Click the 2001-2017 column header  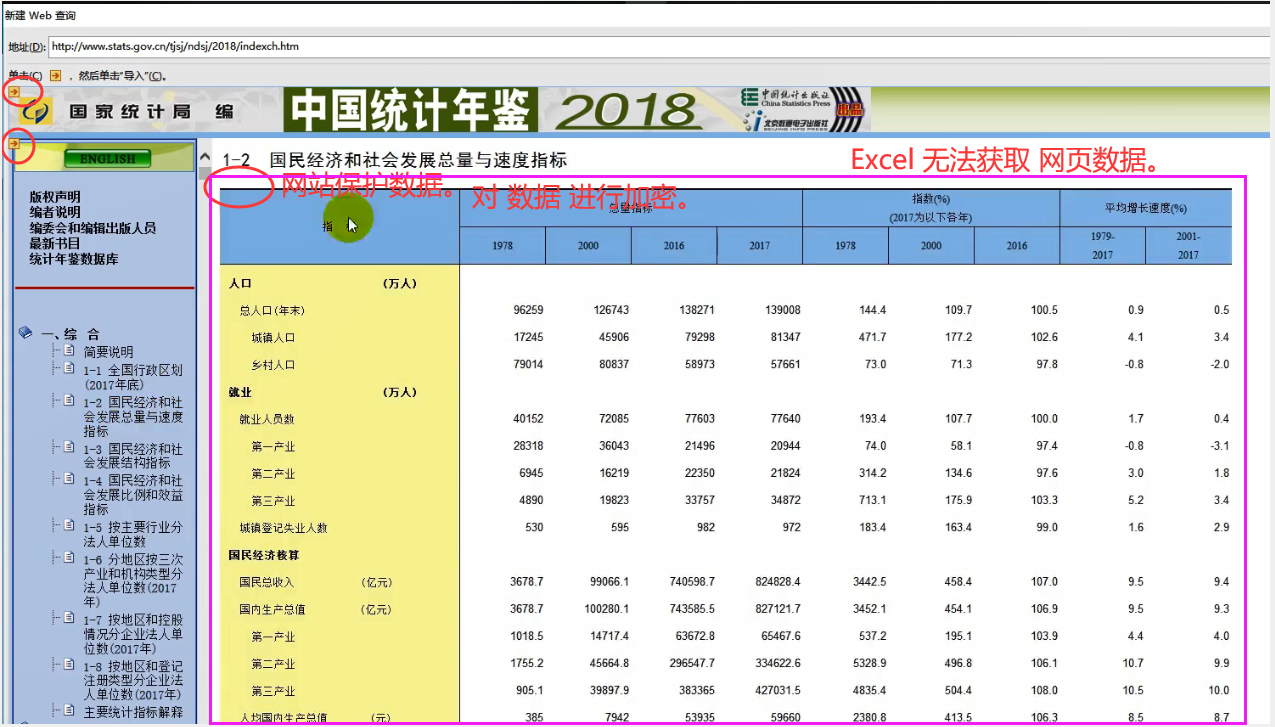coord(1188,246)
